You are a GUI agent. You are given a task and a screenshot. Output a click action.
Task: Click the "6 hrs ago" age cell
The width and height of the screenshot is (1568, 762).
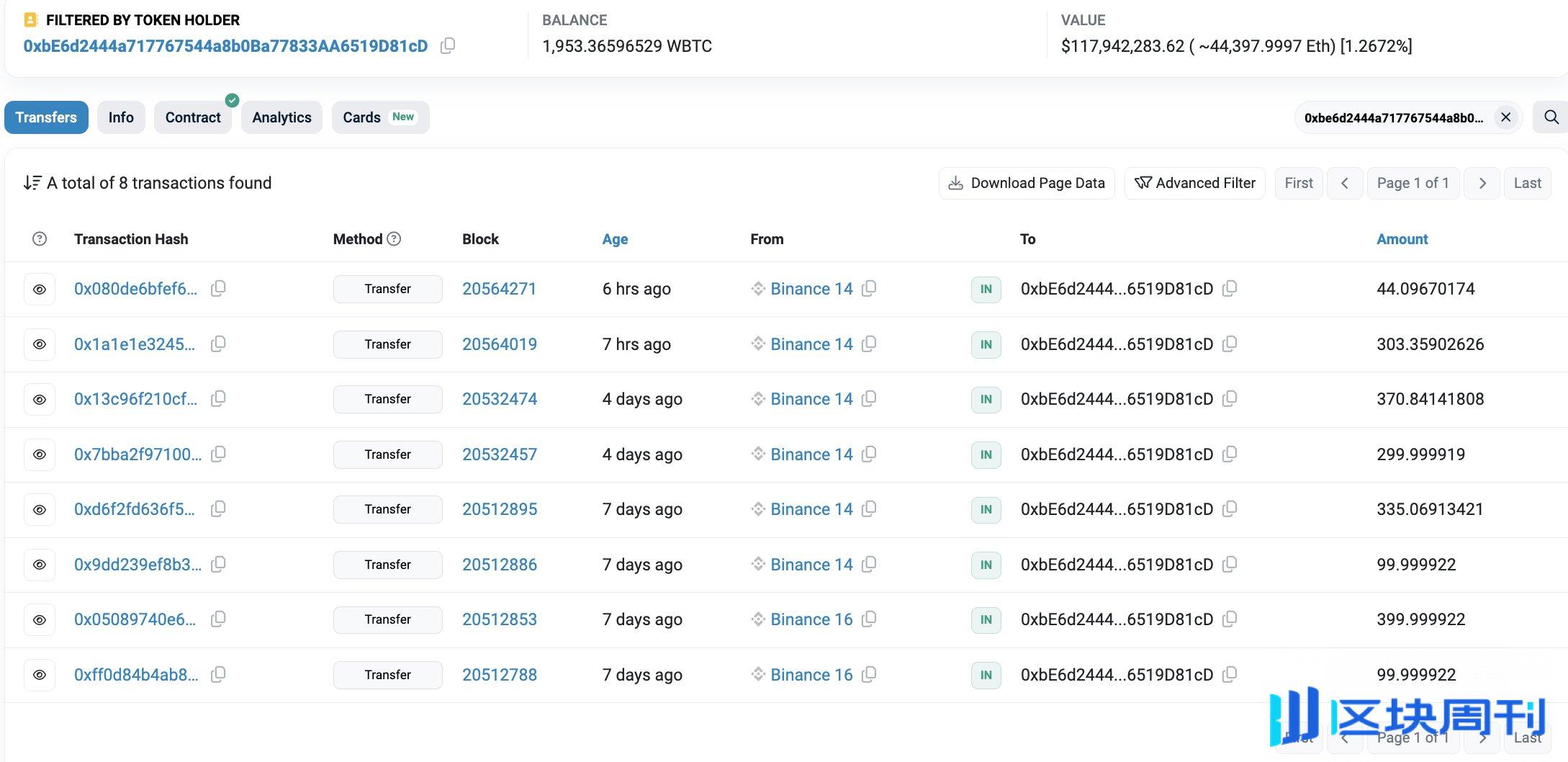coord(636,289)
